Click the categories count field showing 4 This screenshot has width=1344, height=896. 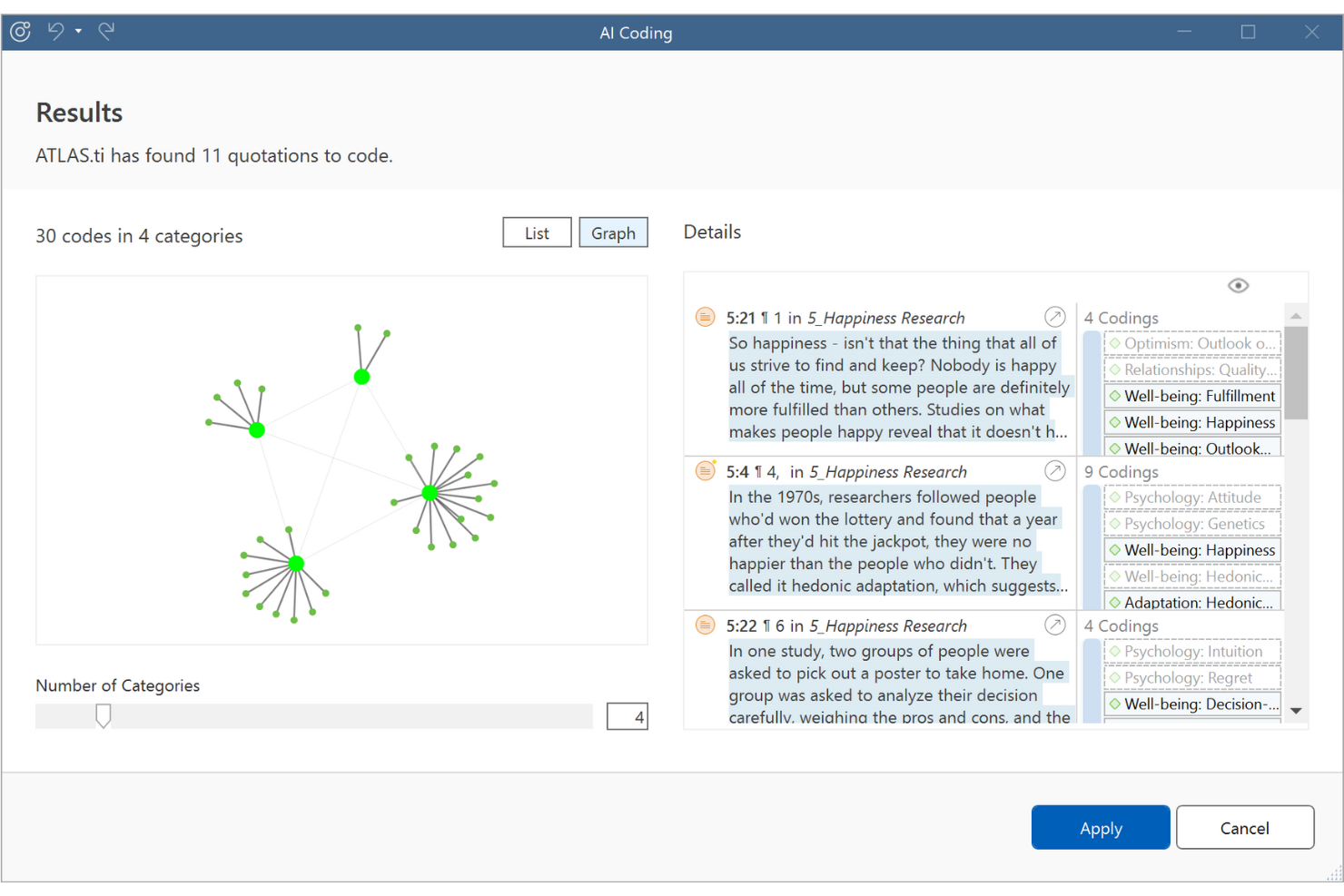[627, 716]
